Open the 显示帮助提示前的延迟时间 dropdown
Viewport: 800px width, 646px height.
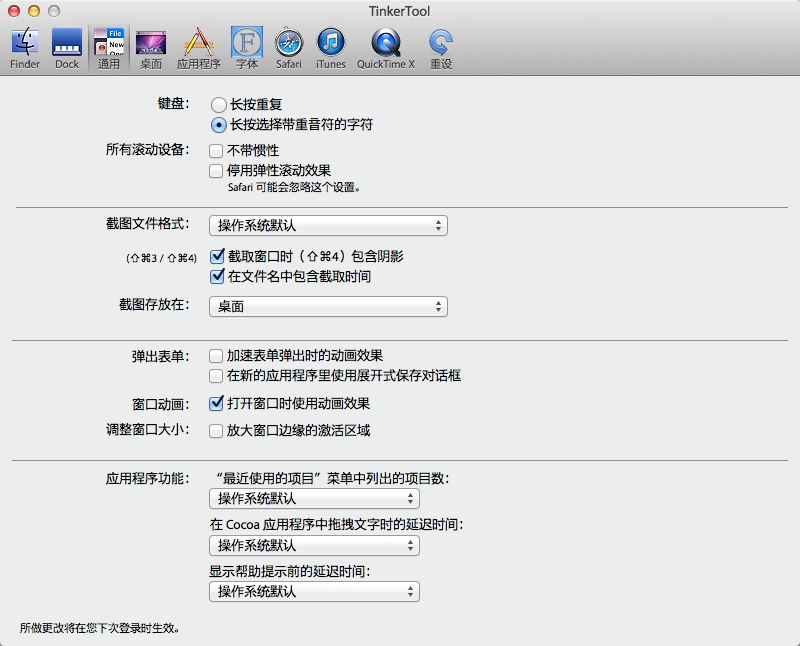pyautogui.click(x=314, y=591)
